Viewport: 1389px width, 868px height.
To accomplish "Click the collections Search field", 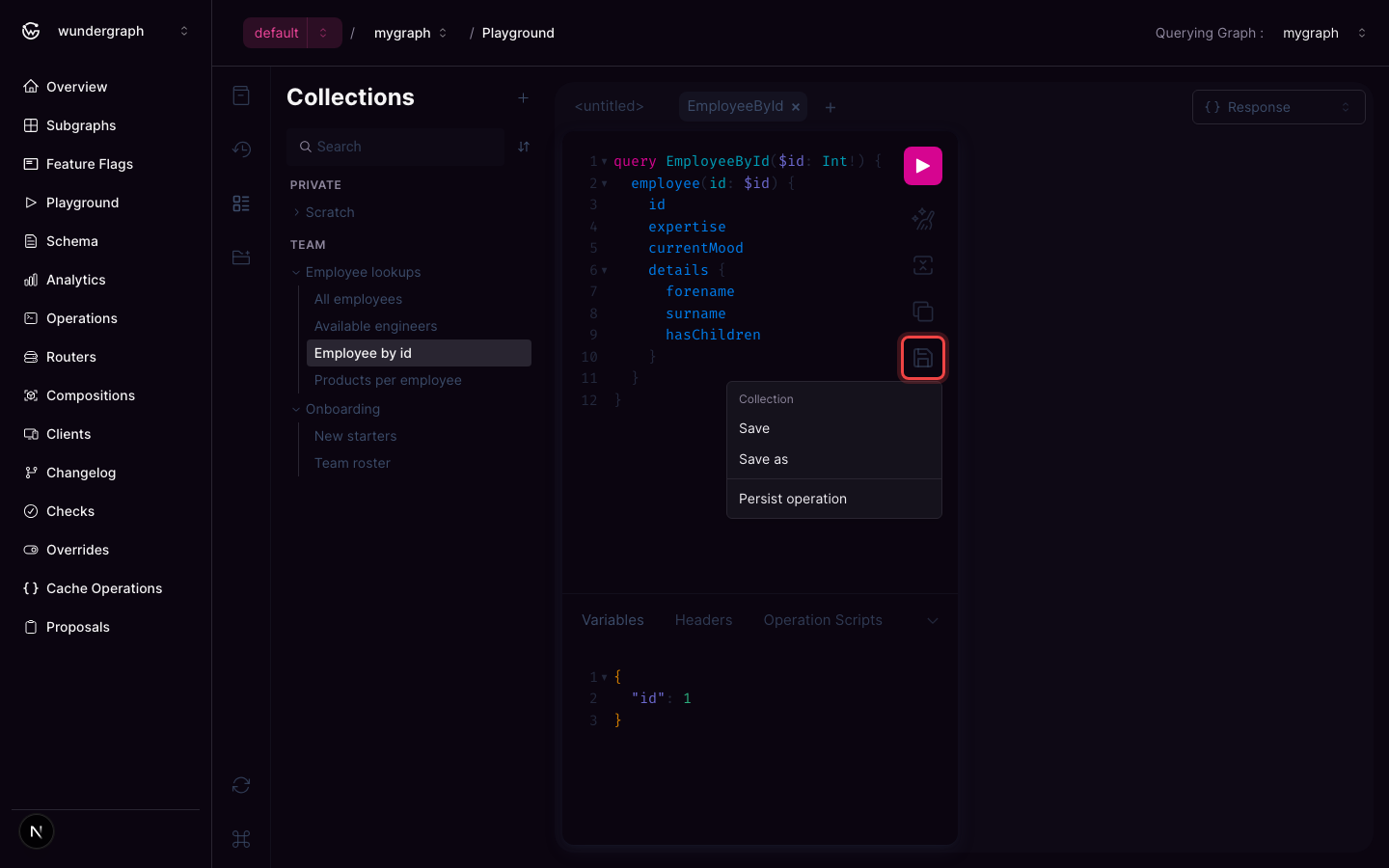I will click(395, 147).
